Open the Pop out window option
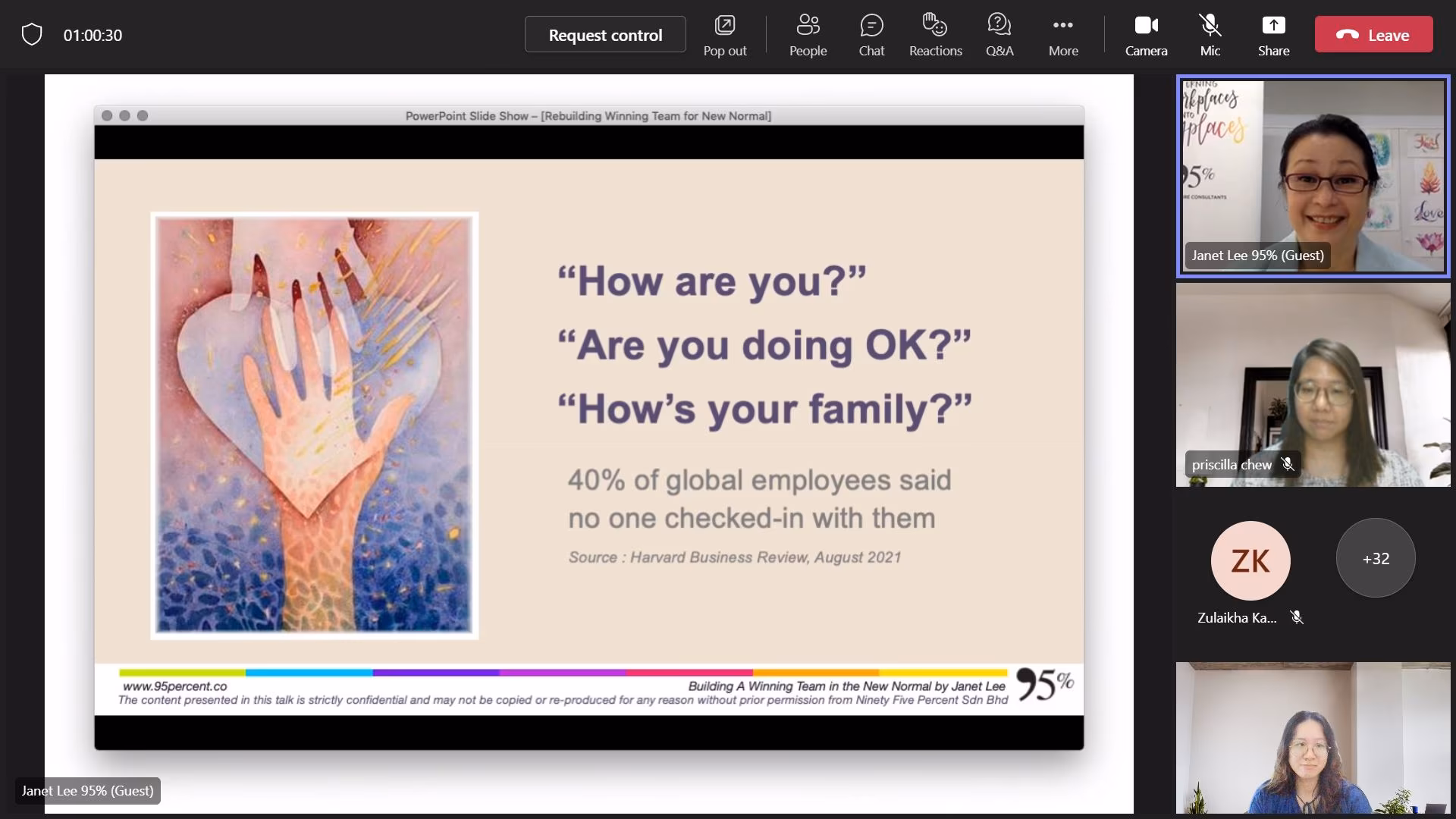Image resolution: width=1456 pixels, height=819 pixels. pos(724,35)
